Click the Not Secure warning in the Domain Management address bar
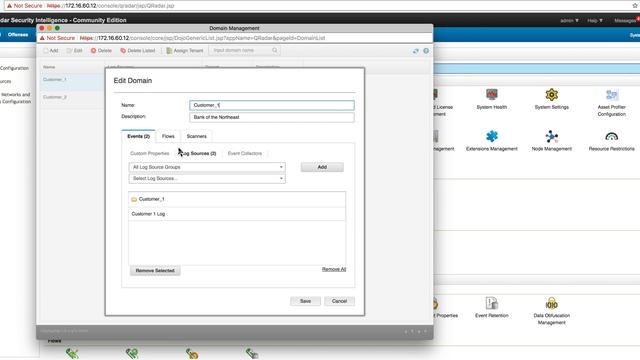640x360 pixels. [57, 38]
